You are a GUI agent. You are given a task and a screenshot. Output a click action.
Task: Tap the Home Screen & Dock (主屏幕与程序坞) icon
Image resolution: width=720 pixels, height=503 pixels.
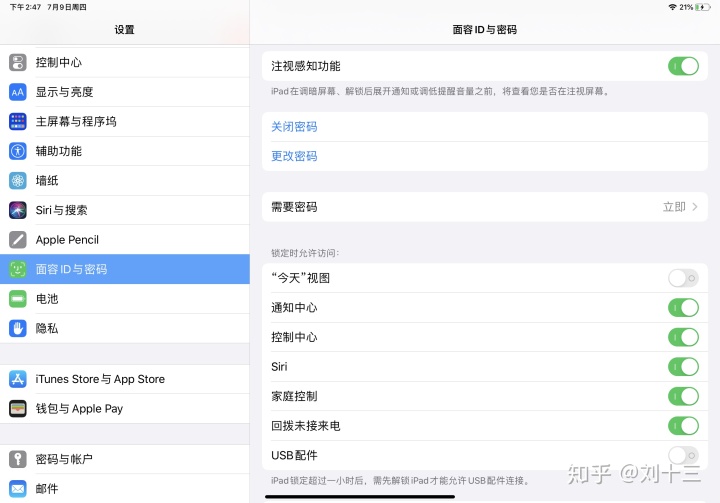17,121
